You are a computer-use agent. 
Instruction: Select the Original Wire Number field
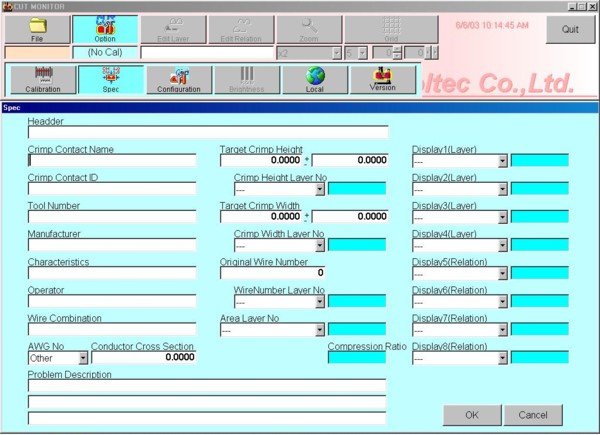pos(272,272)
